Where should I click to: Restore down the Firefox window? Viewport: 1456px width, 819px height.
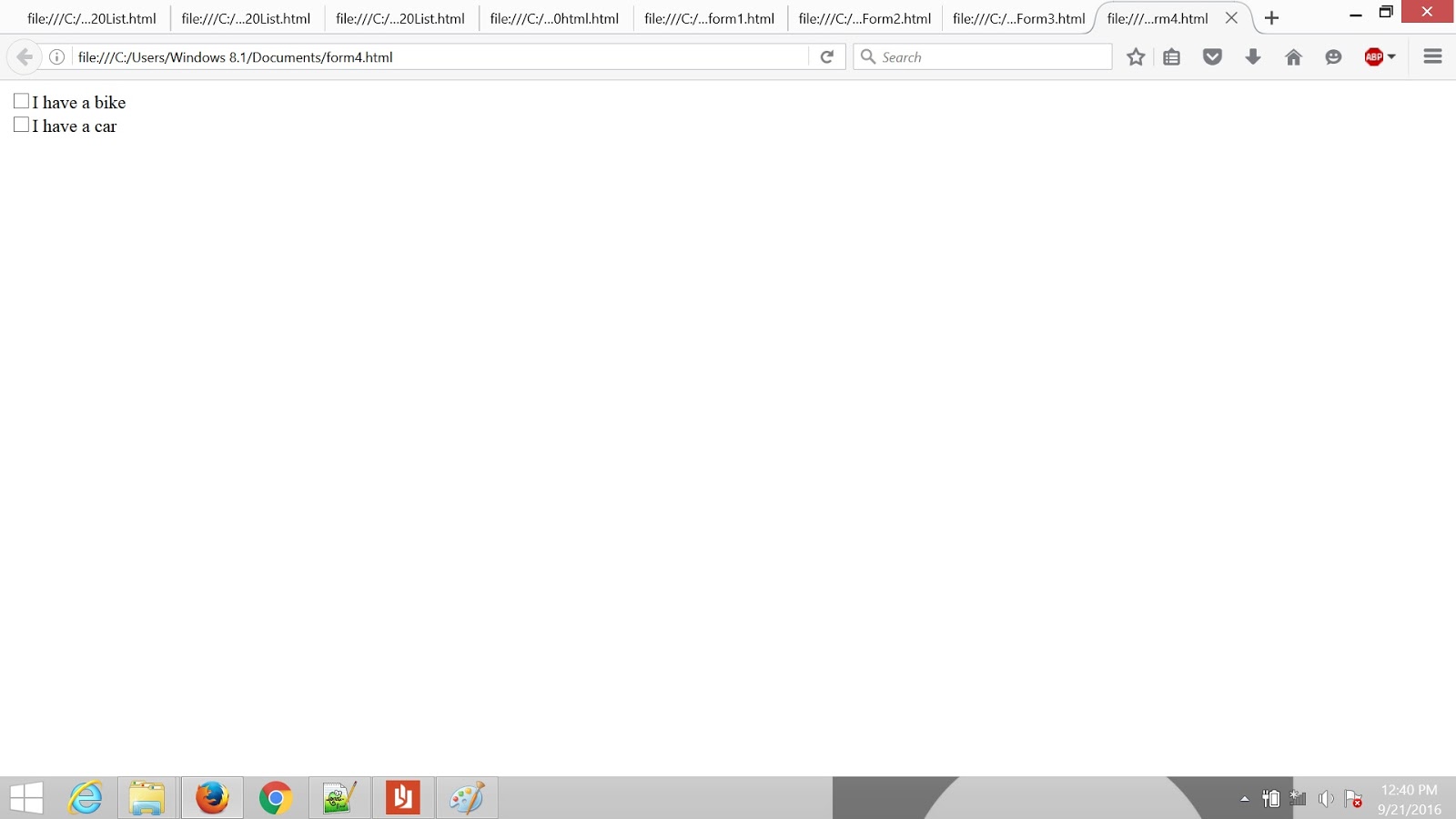[x=1386, y=12]
